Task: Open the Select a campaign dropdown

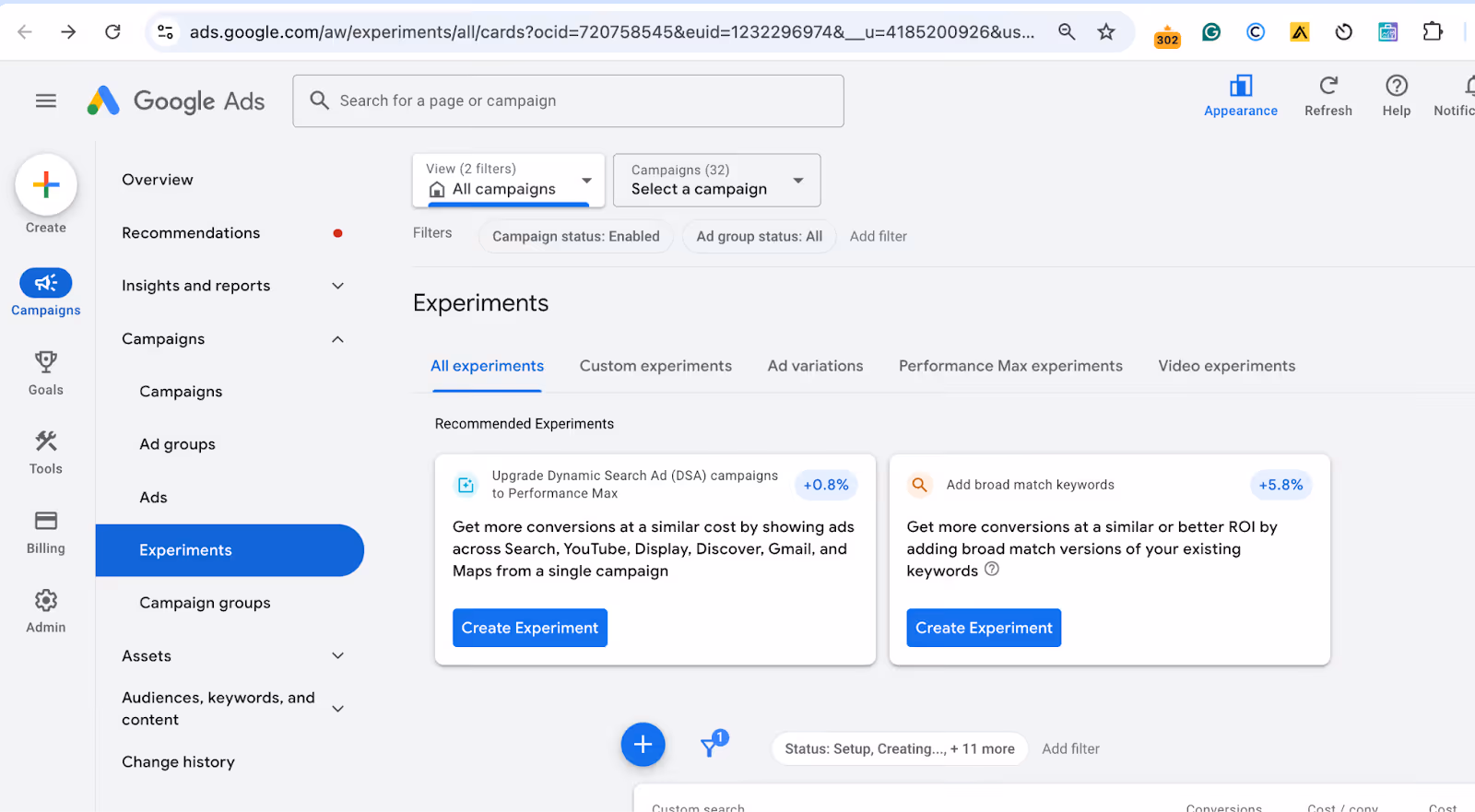Action: click(x=717, y=180)
